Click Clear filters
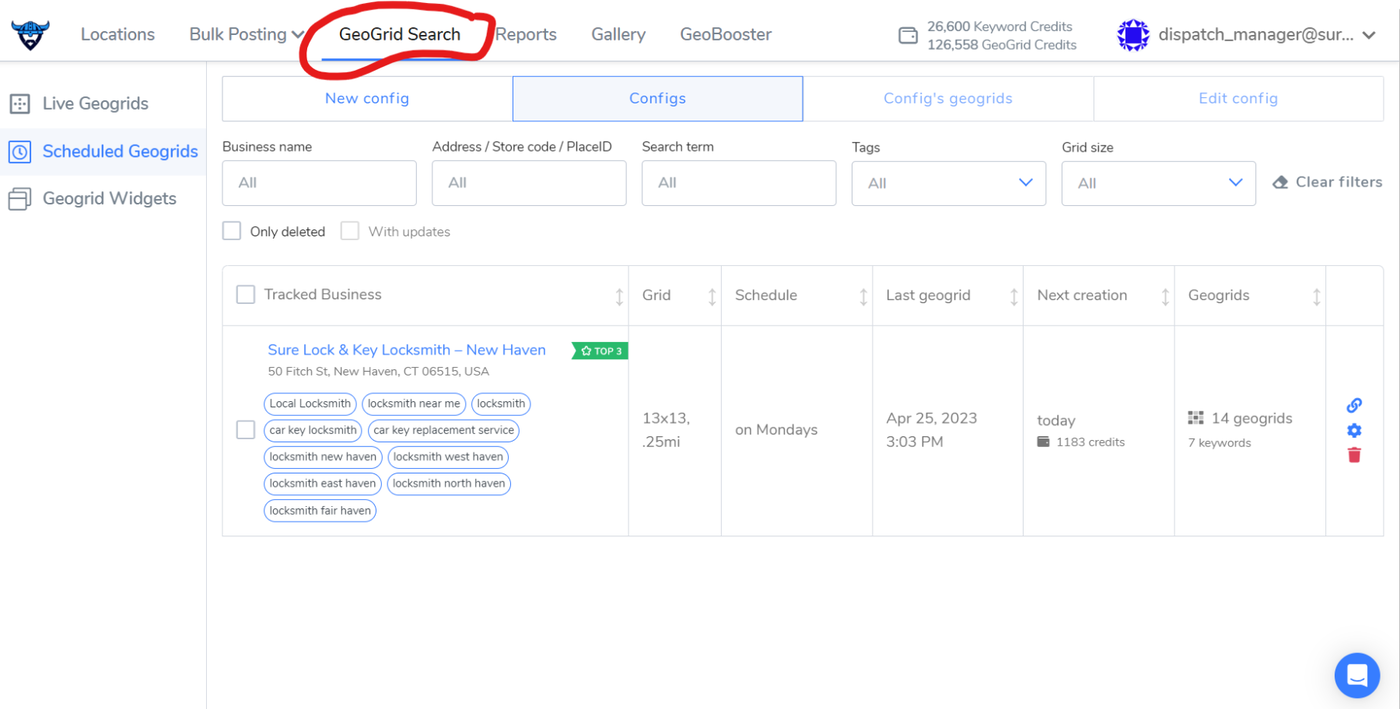This screenshot has height=709, width=1400. pyautogui.click(x=1328, y=182)
